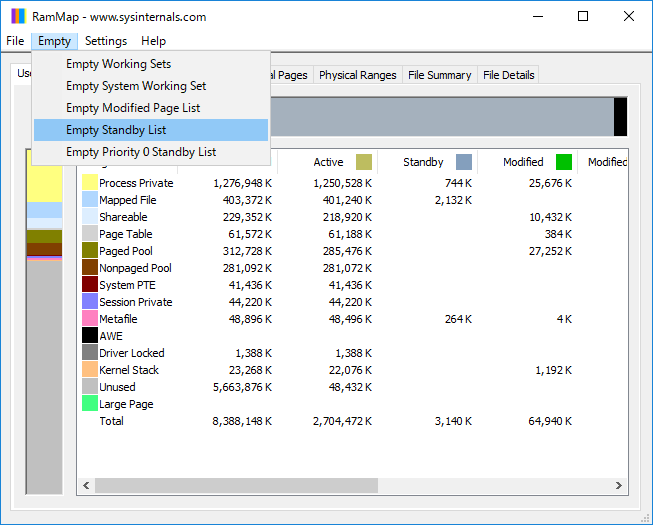This screenshot has height=525, width=653.
Task: Select the Nonpaged Pool row label
Action: 135,268
